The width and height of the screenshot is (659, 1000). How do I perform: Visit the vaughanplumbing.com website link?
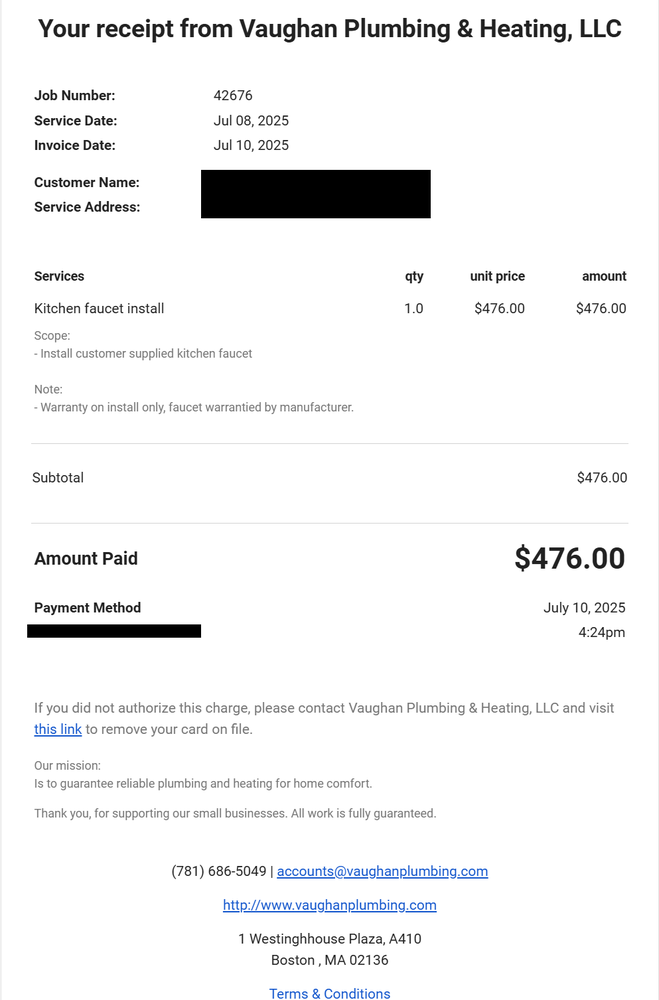click(x=329, y=905)
